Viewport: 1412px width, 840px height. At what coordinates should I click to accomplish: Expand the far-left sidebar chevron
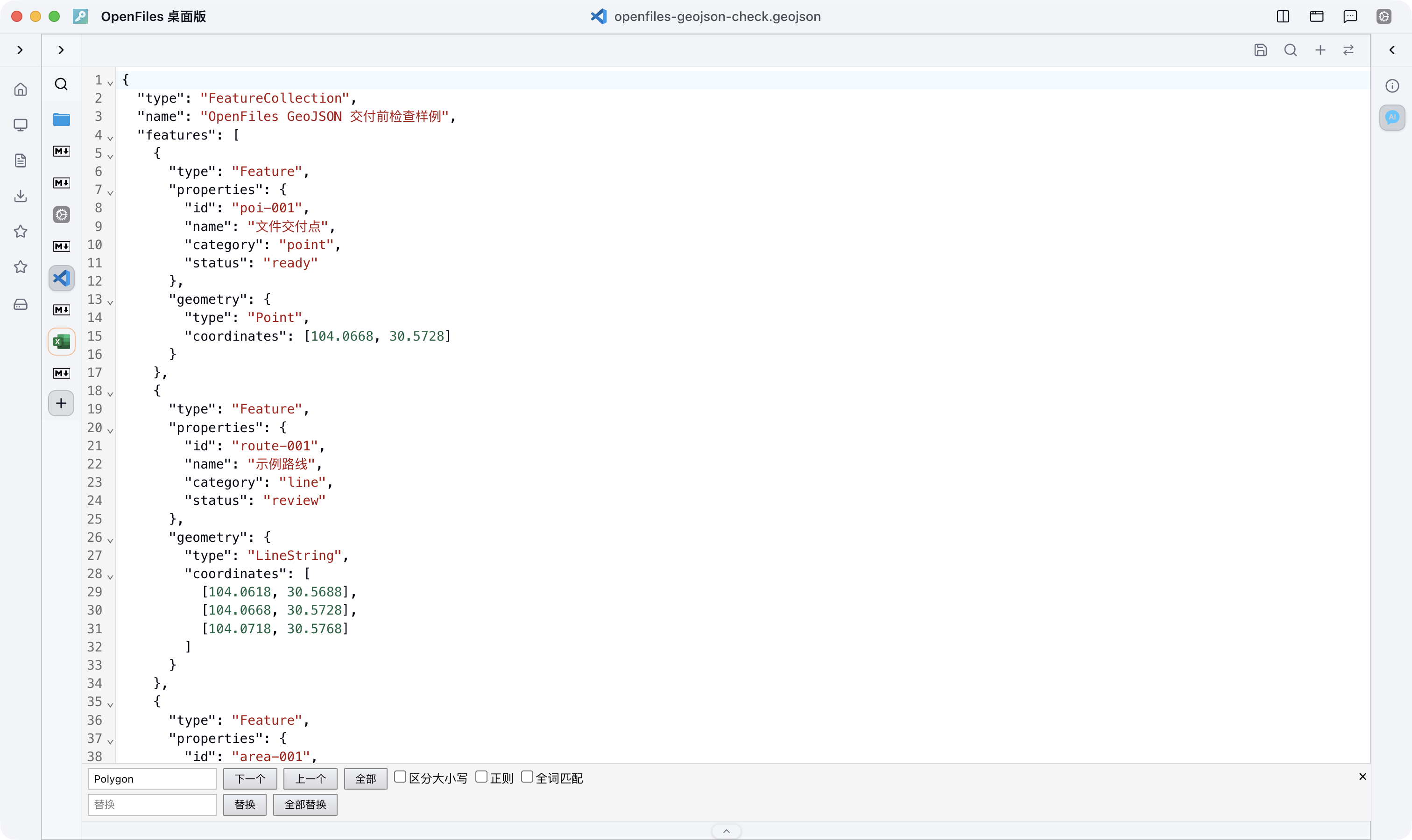coord(21,50)
